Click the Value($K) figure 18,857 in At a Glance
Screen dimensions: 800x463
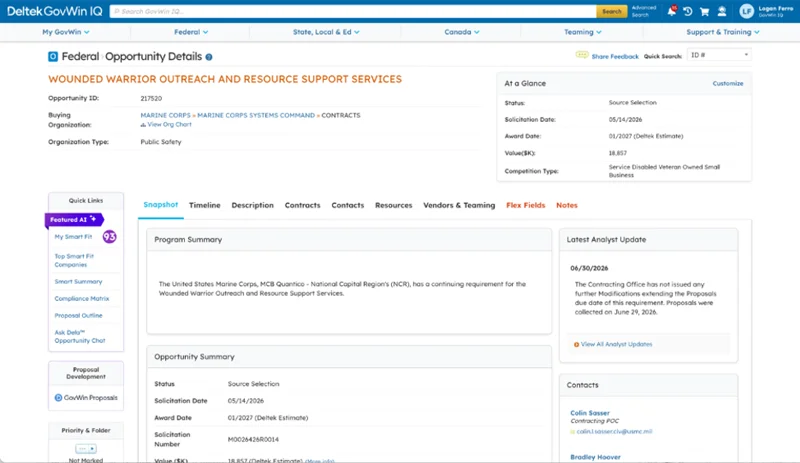coord(618,153)
